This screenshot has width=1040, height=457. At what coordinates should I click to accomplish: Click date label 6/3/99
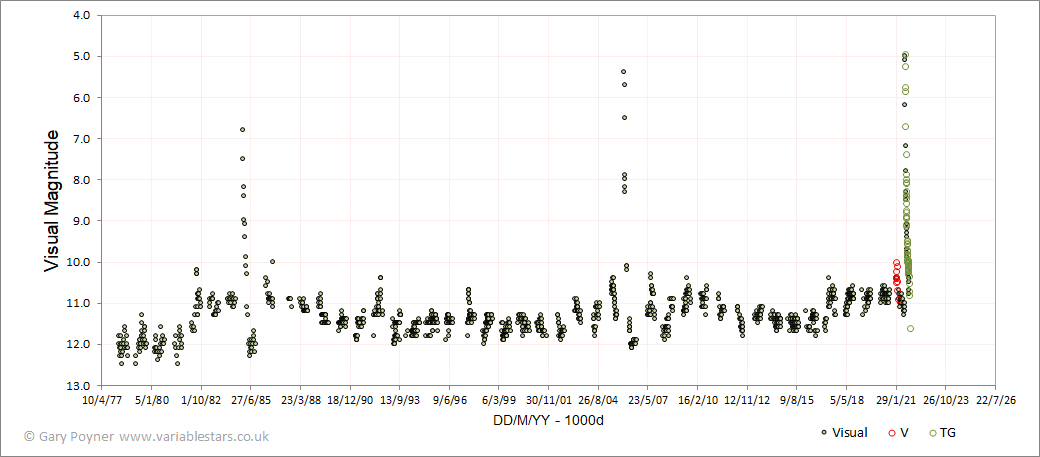[499, 401]
